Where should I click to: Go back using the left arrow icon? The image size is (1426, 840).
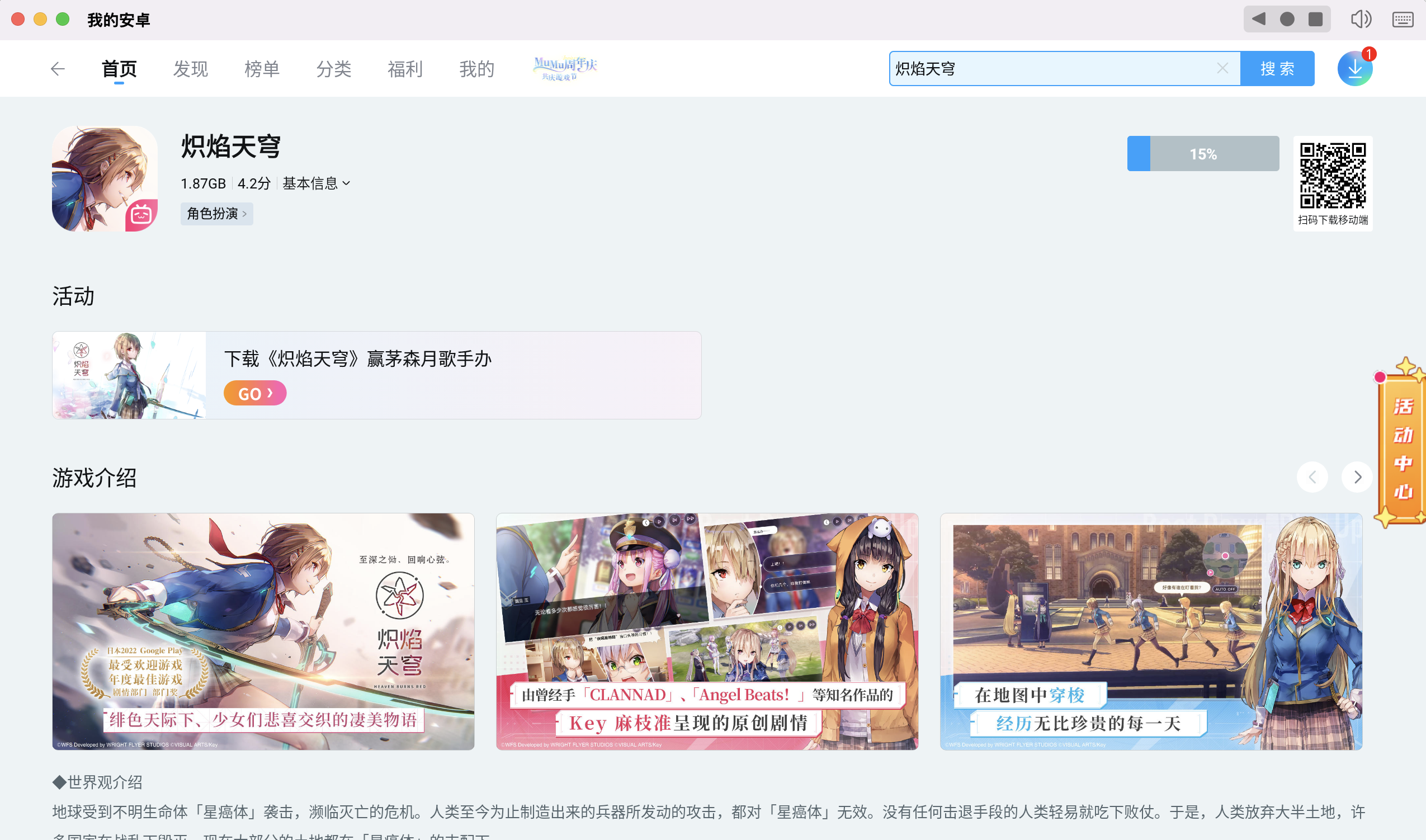tap(58, 69)
